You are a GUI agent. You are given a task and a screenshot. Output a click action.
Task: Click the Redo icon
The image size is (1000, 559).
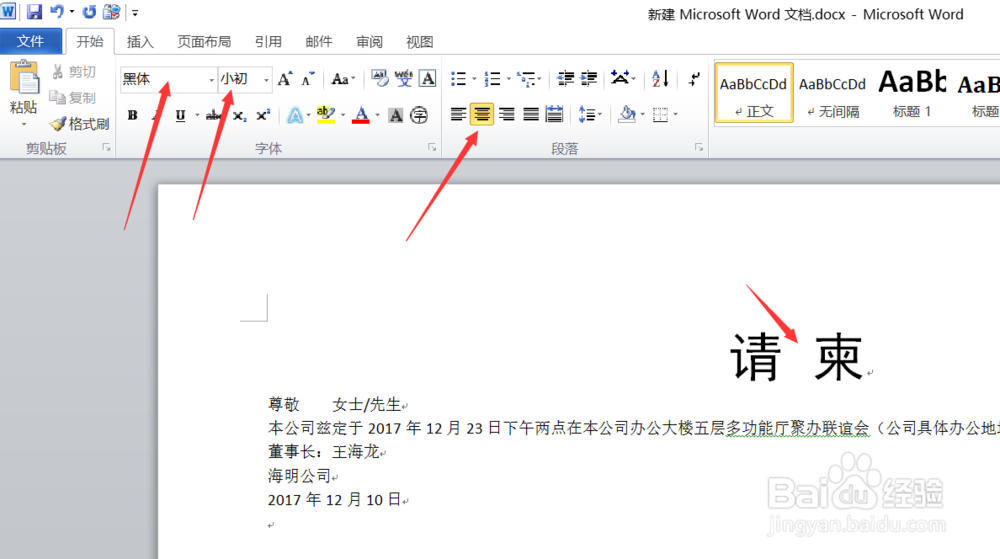89,12
